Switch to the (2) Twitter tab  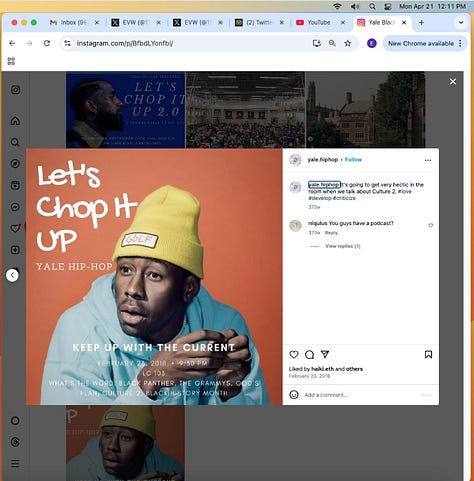[x=259, y=23]
